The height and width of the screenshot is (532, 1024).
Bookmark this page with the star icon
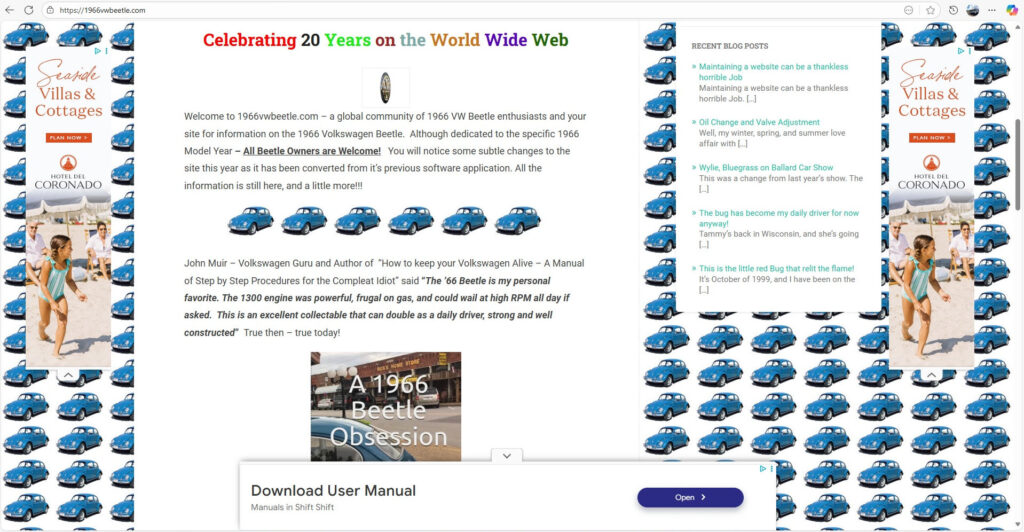click(x=930, y=10)
